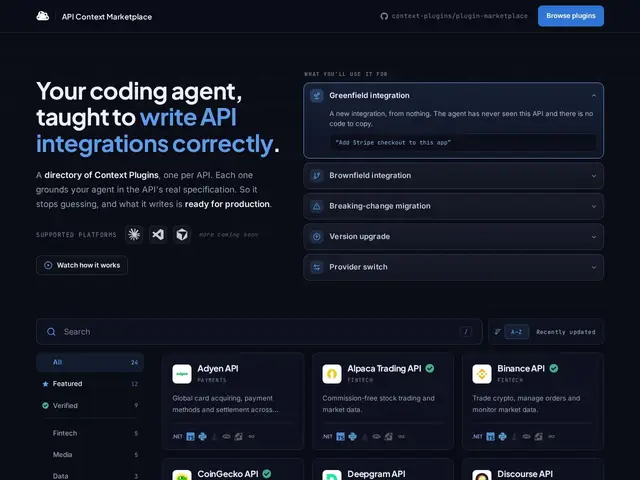Viewport: 640px width, 480px height.
Task: Select the Media category filter
Action: click(x=90, y=455)
